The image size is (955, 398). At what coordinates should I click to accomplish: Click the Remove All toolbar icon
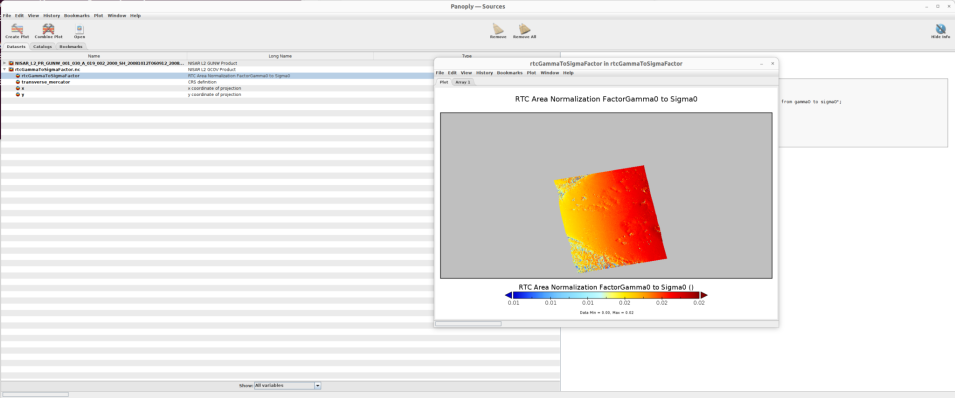pos(524,29)
